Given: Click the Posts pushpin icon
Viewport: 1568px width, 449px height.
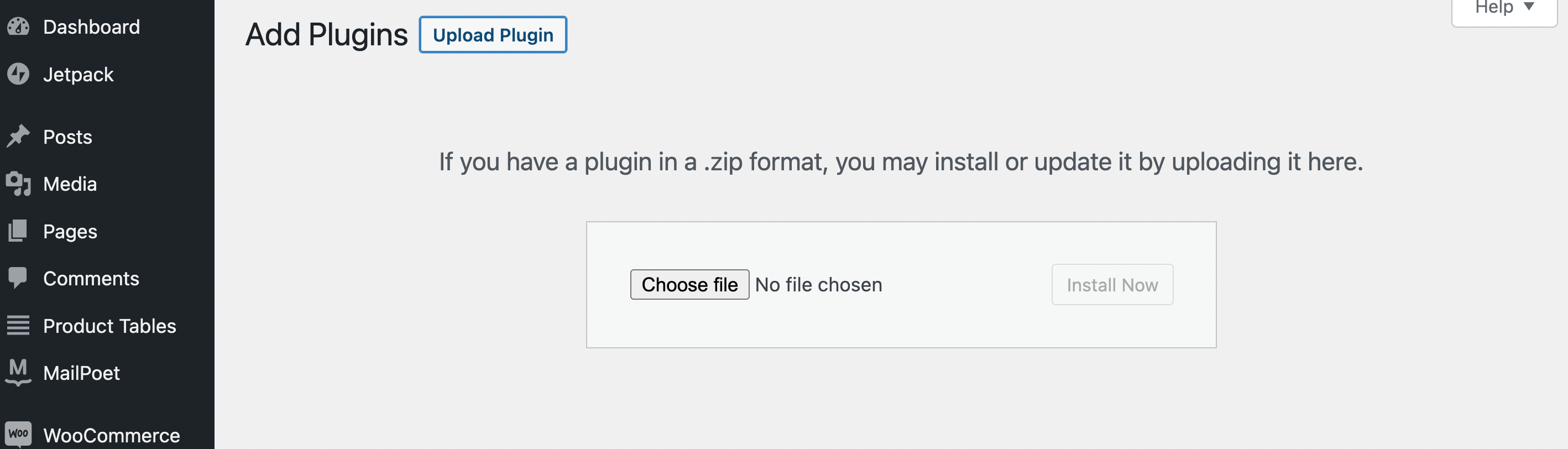Looking at the screenshot, I should (18, 136).
